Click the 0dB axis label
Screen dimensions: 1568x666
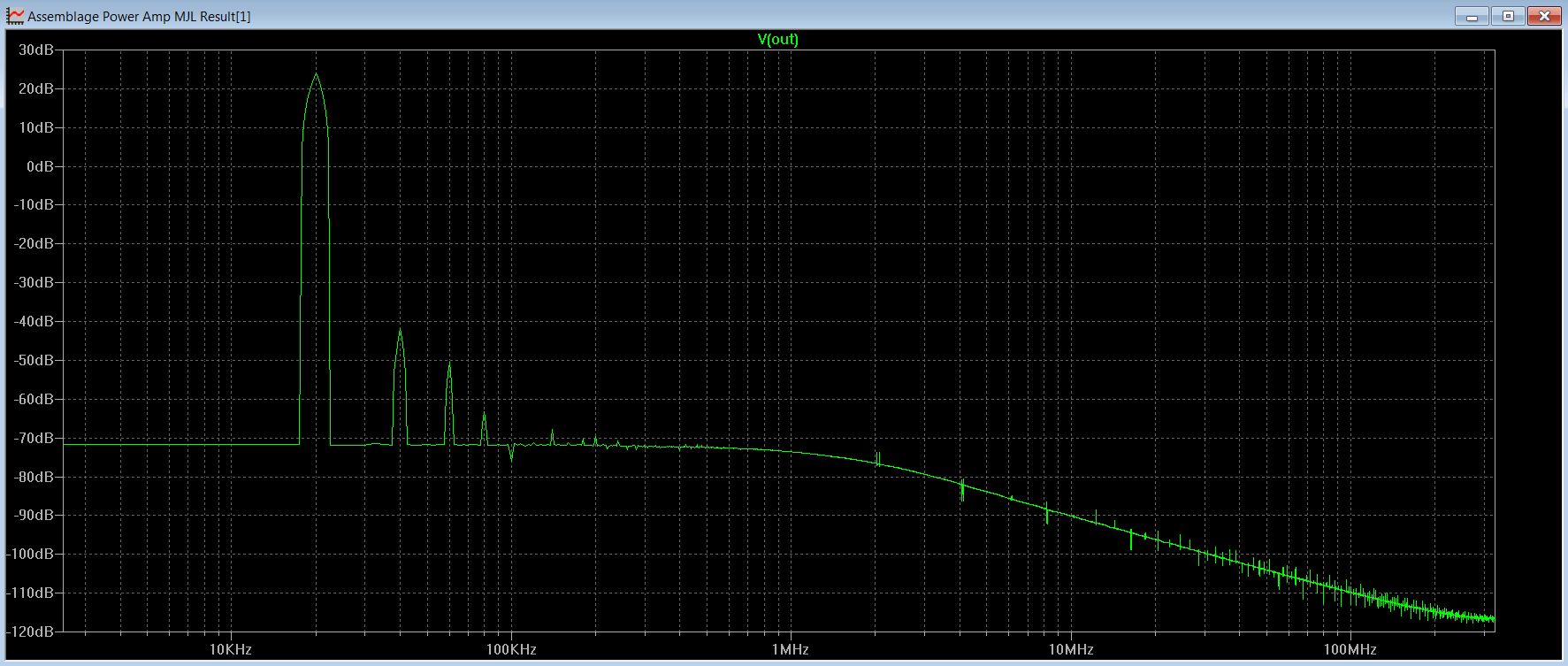(41, 167)
